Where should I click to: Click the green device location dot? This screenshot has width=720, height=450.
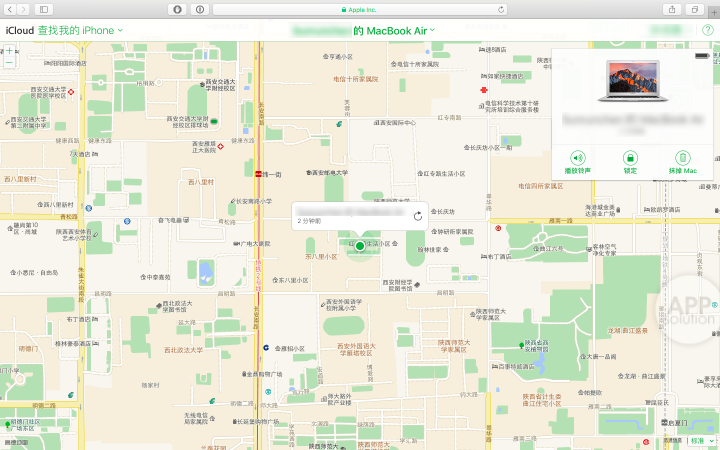(x=360, y=246)
